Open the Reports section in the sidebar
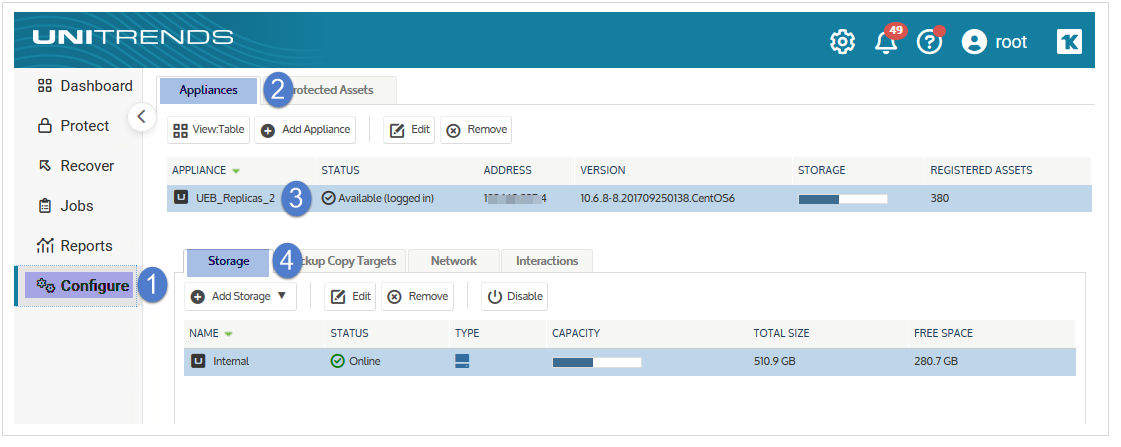 pos(75,246)
